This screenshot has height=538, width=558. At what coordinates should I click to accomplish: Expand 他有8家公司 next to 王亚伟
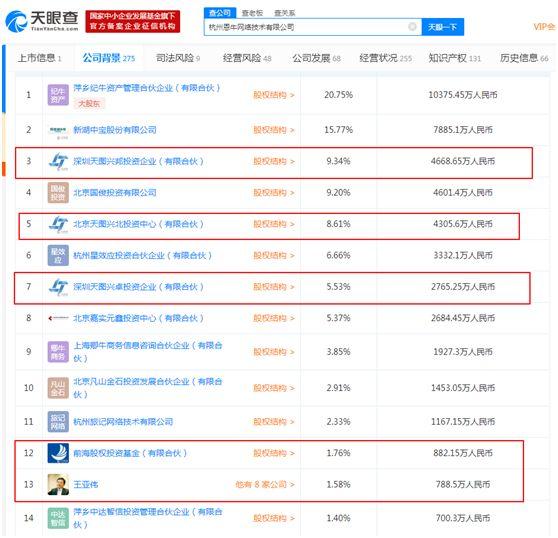click(x=265, y=485)
